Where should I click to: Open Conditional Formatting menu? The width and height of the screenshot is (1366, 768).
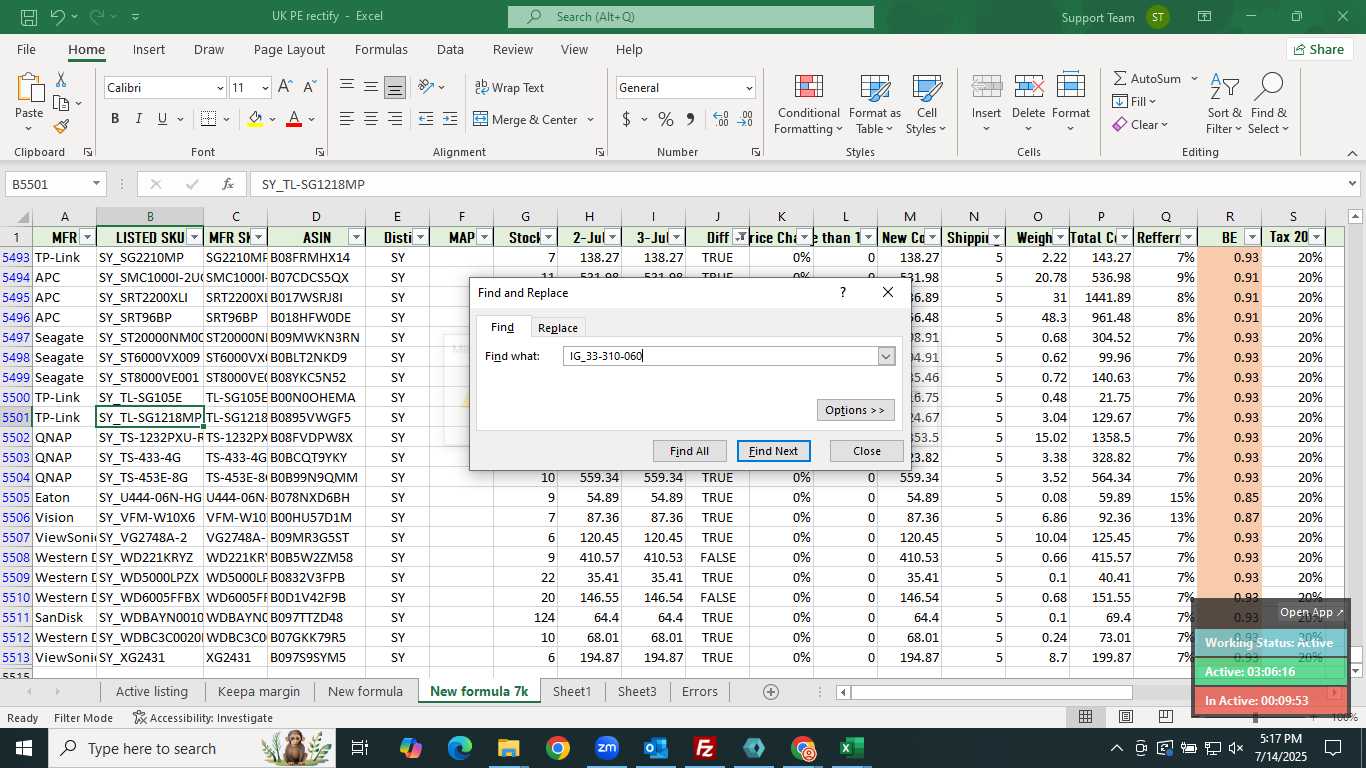808,103
